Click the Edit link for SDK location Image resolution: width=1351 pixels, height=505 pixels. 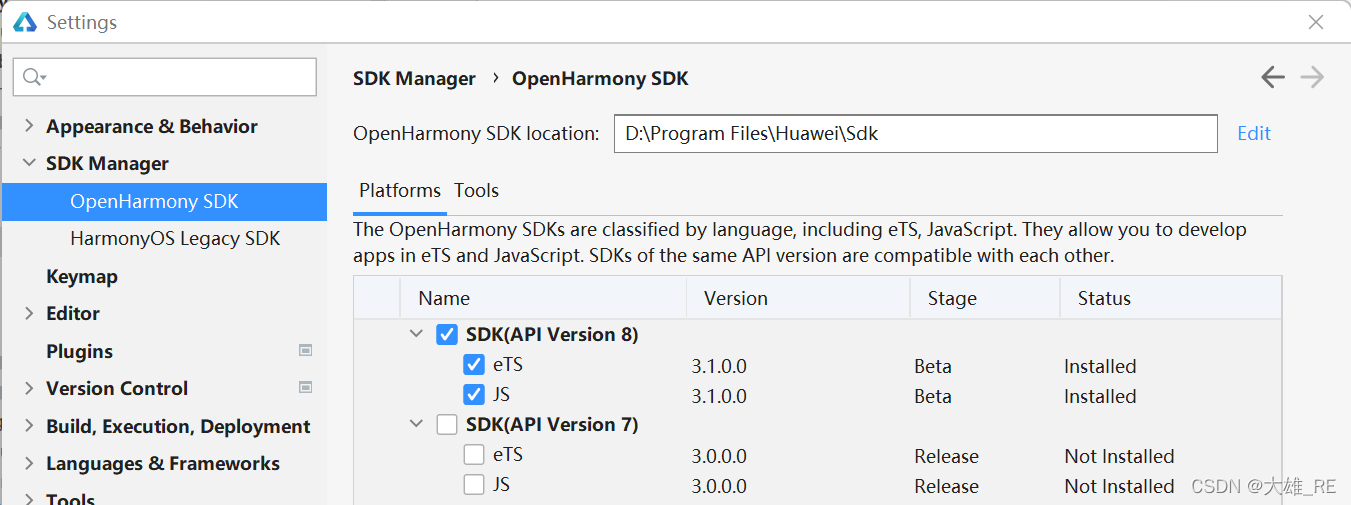coord(1254,133)
